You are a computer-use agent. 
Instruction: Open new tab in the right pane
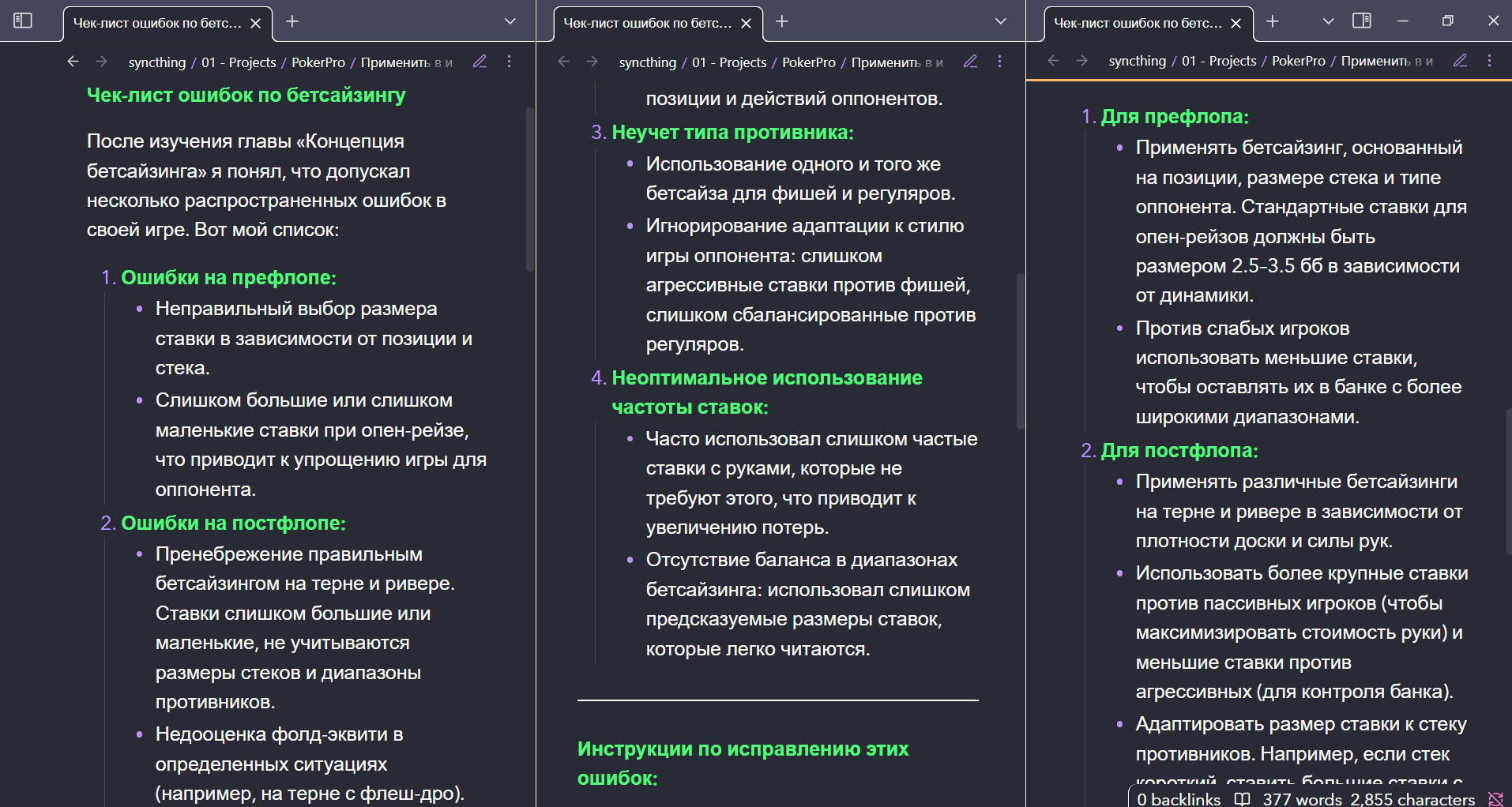click(x=1273, y=21)
